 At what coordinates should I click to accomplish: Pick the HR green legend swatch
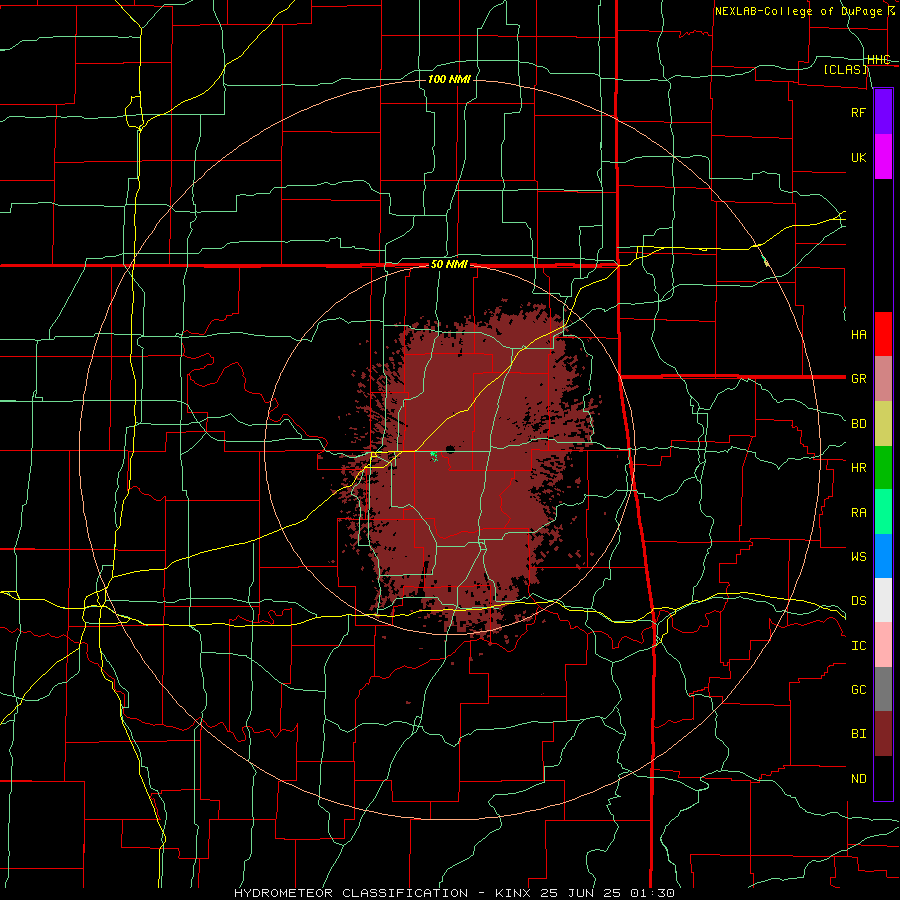(883, 468)
